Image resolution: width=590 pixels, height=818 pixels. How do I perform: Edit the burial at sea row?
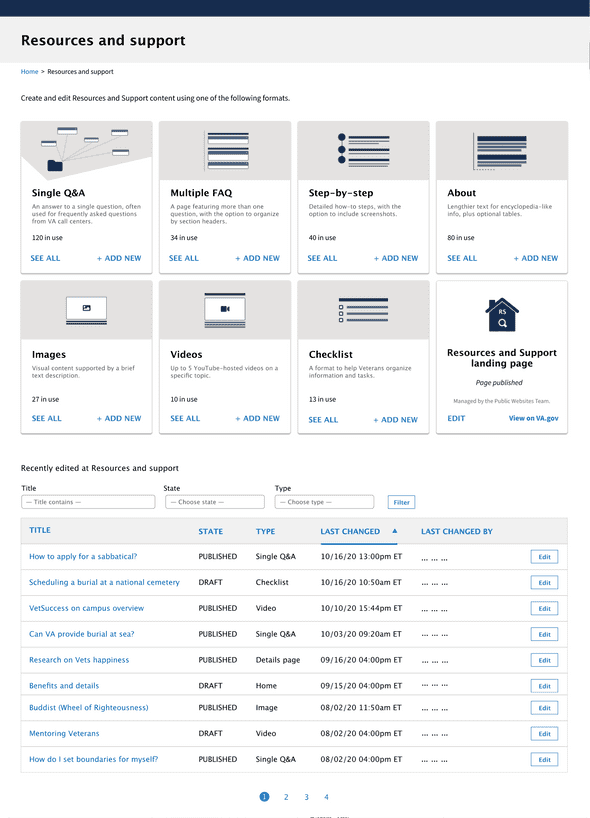pyautogui.click(x=544, y=634)
